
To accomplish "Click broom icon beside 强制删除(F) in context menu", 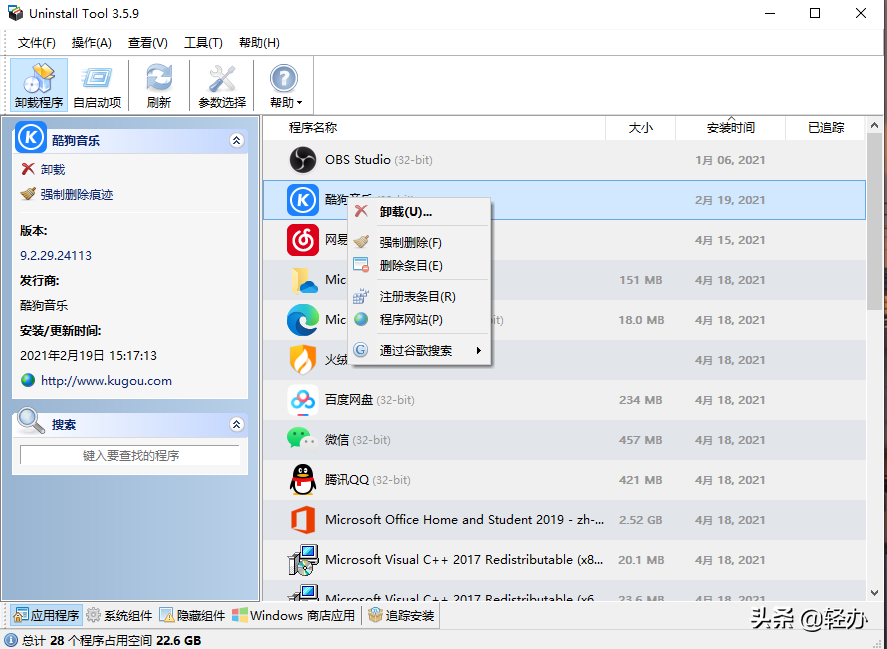I will 361,242.
